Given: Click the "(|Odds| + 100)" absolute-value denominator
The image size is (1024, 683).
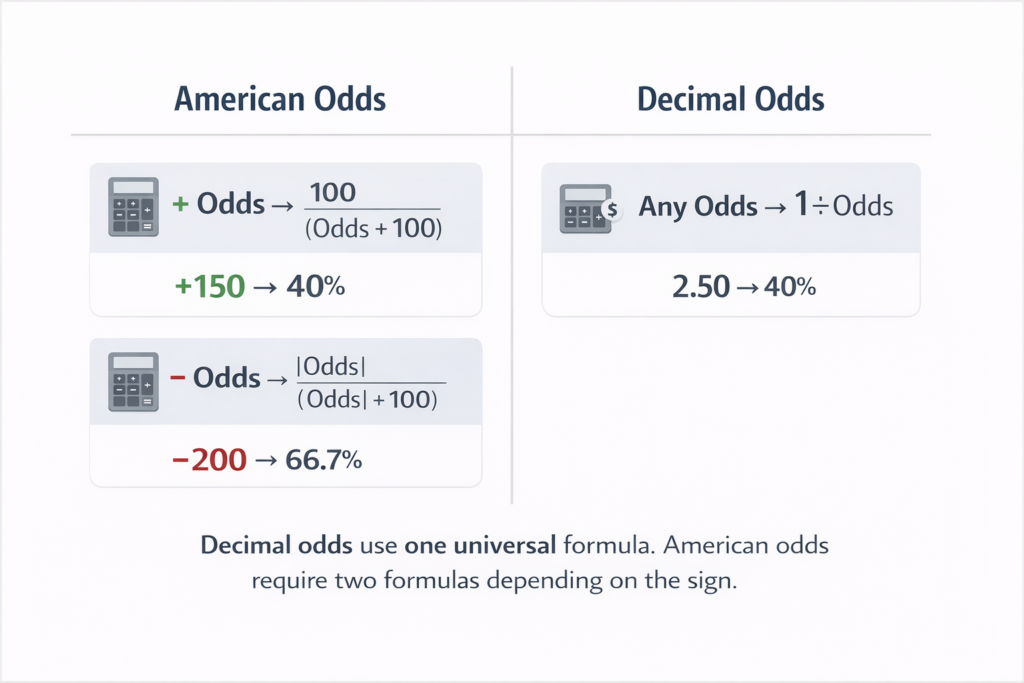Looking at the screenshot, I should (369, 401).
